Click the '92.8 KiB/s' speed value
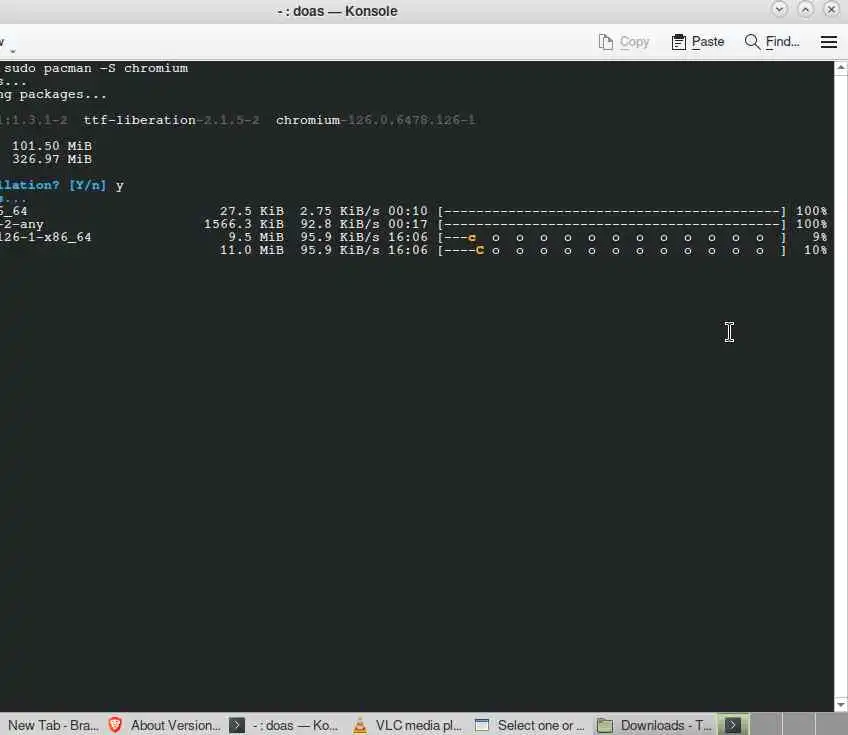Viewport: 848px width, 735px height. (340, 224)
